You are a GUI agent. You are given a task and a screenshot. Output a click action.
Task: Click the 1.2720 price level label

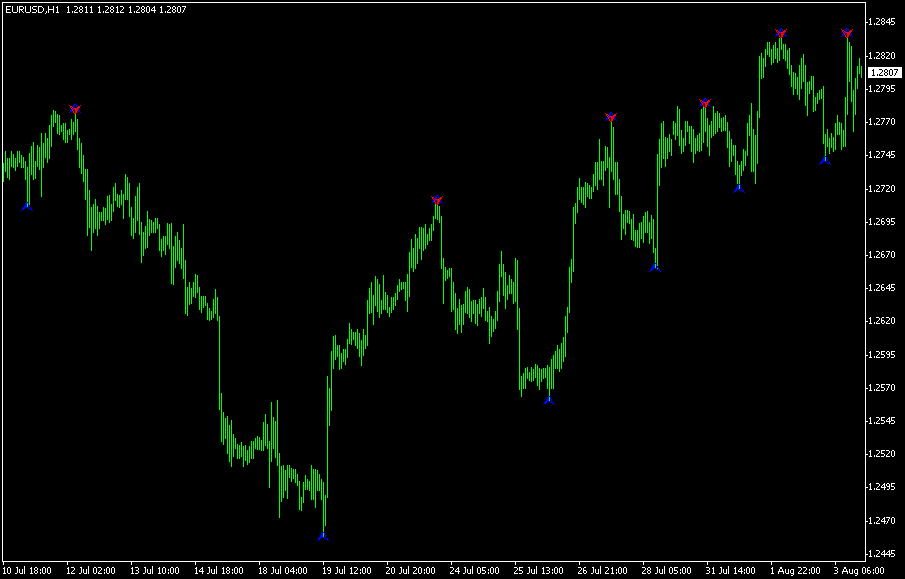coord(884,188)
